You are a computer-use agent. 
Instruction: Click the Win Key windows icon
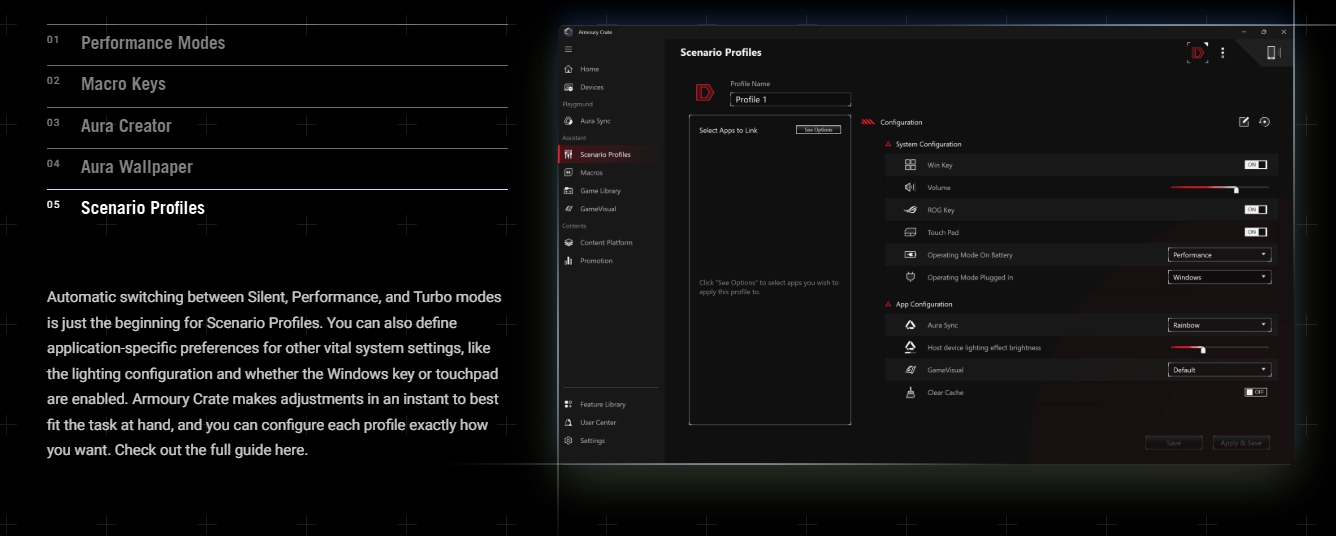[x=910, y=165]
